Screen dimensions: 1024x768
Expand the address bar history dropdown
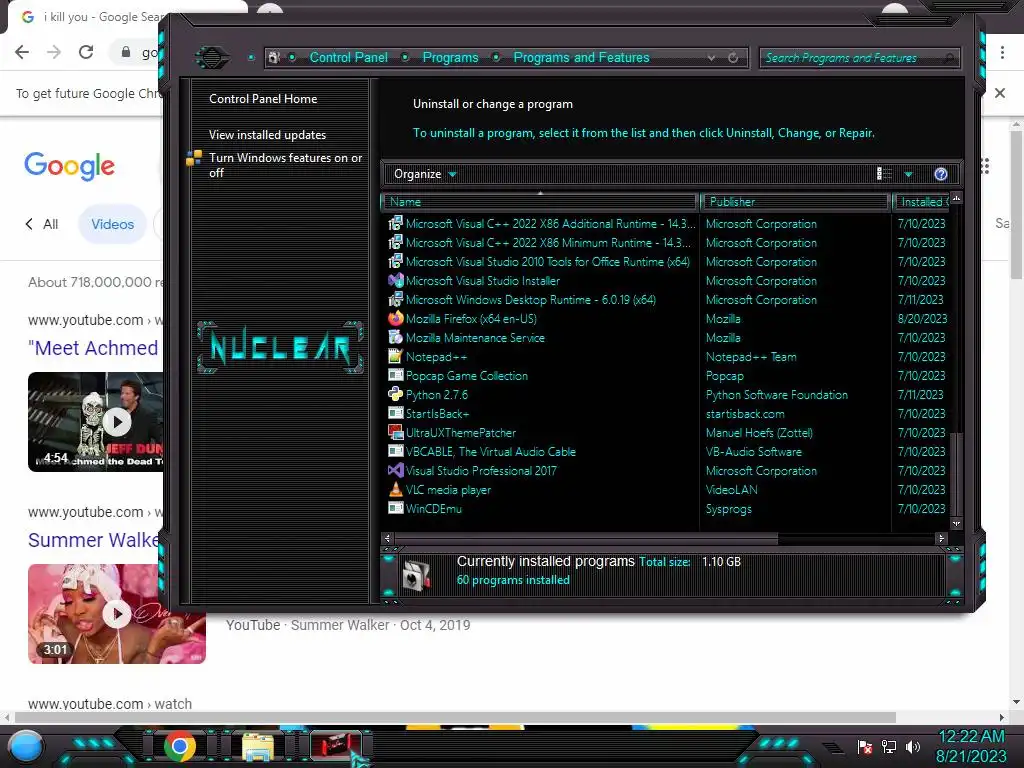click(x=711, y=57)
